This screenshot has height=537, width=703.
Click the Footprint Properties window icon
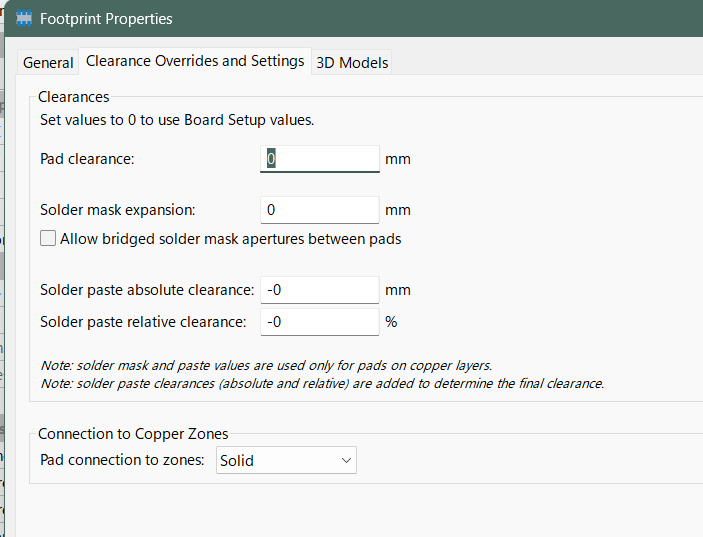point(24,19)
